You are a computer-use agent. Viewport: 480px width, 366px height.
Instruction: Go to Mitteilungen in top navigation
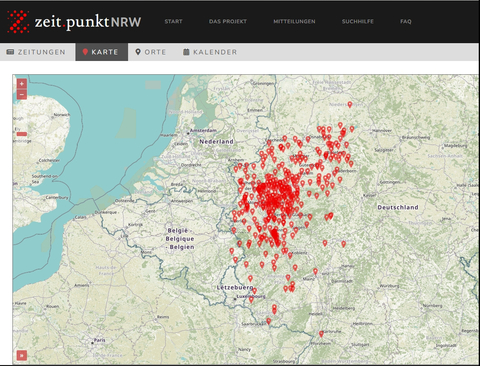[x=294, y=21]
